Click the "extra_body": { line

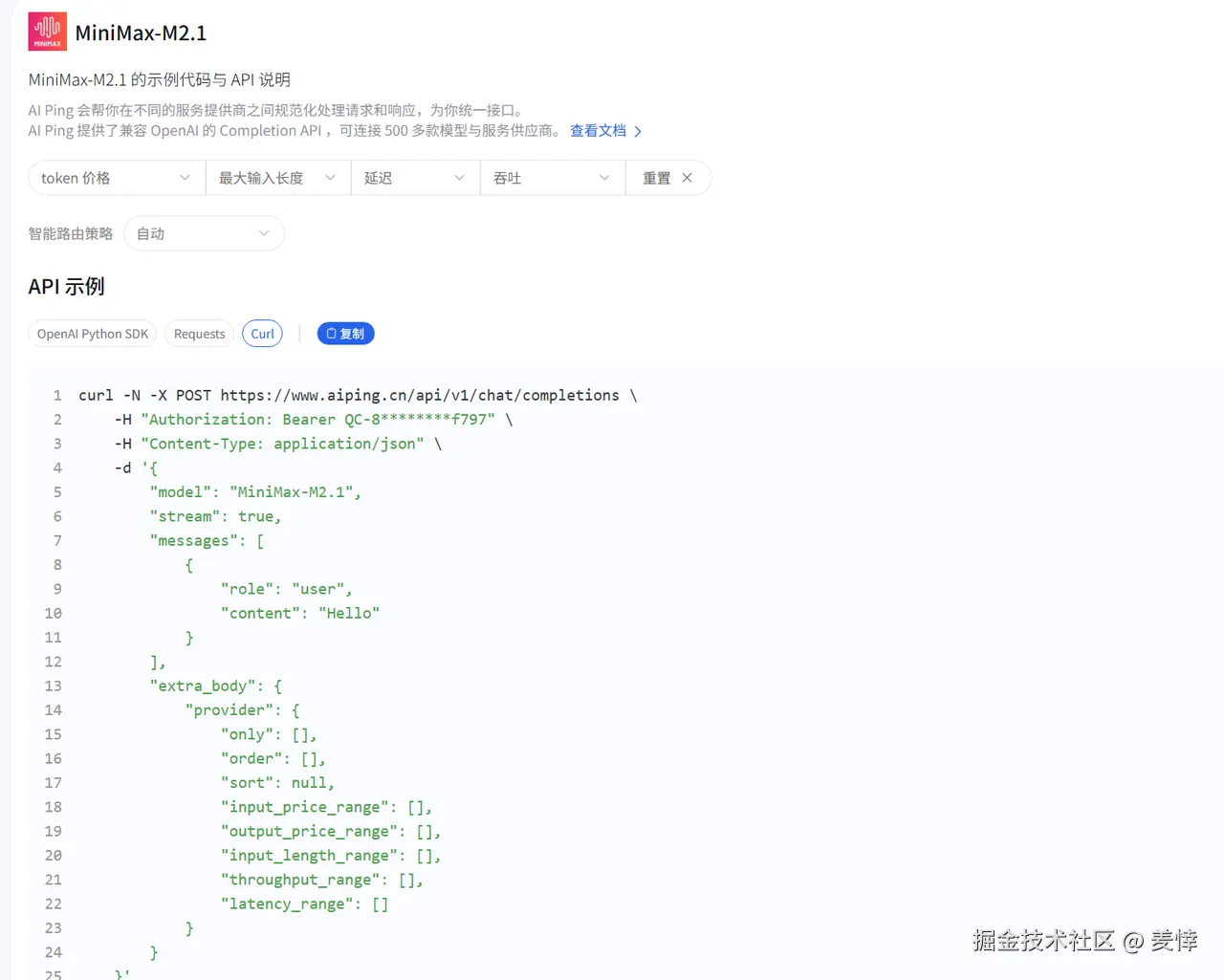tap(215, 686)
